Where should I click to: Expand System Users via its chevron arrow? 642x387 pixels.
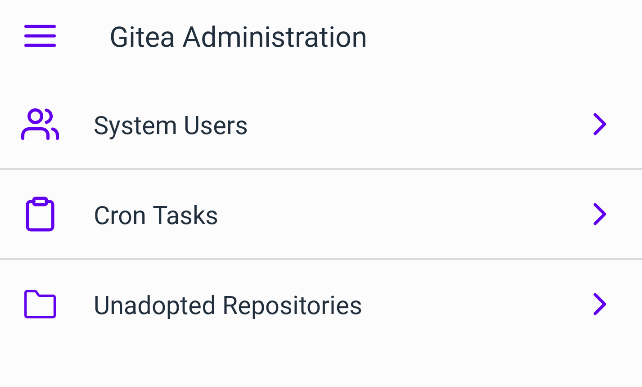point(599,124)
